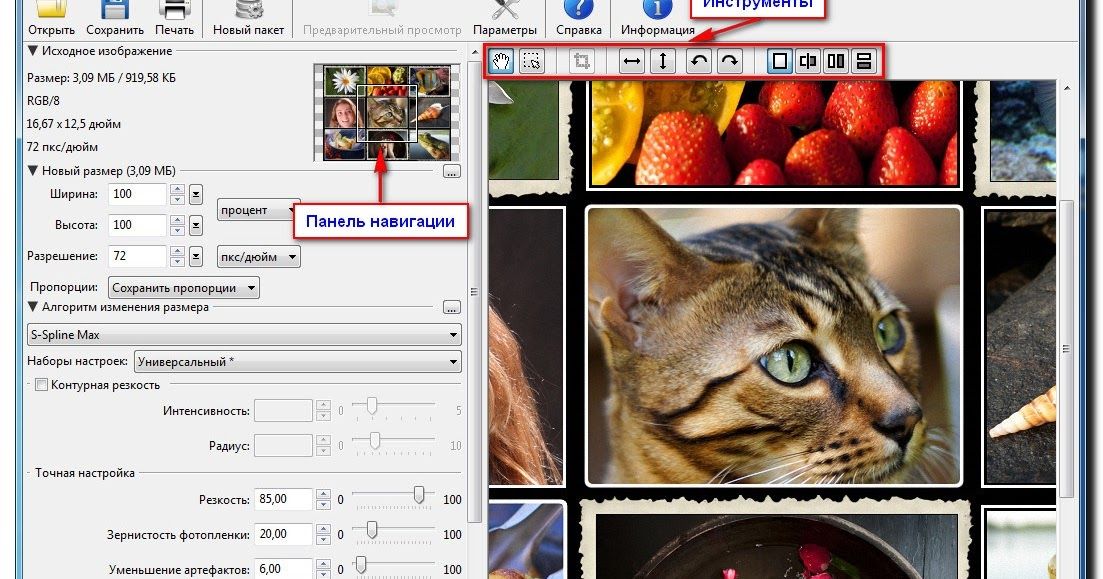Open the preset arrow button beside Высота
The height and width of the screenshot is (579, 1103).
[x=196, y=225]
